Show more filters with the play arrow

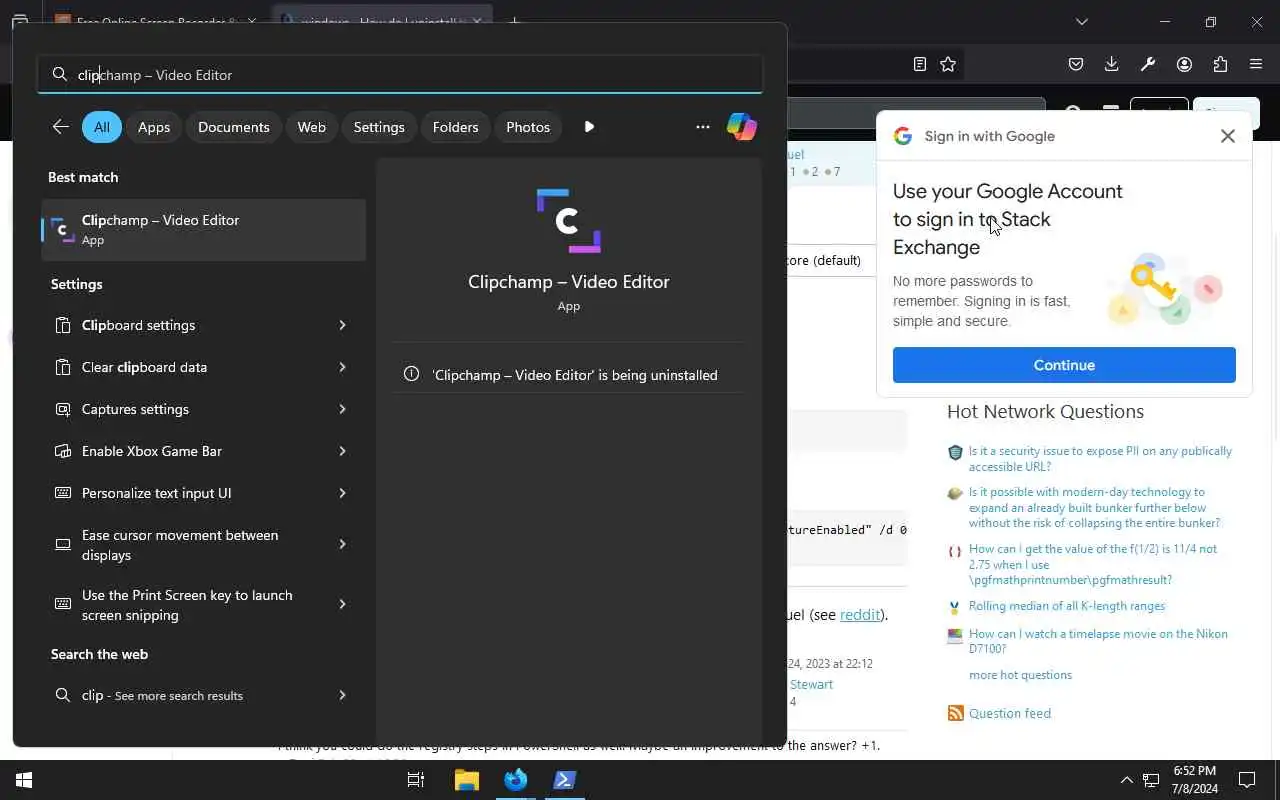coord(589,127)
